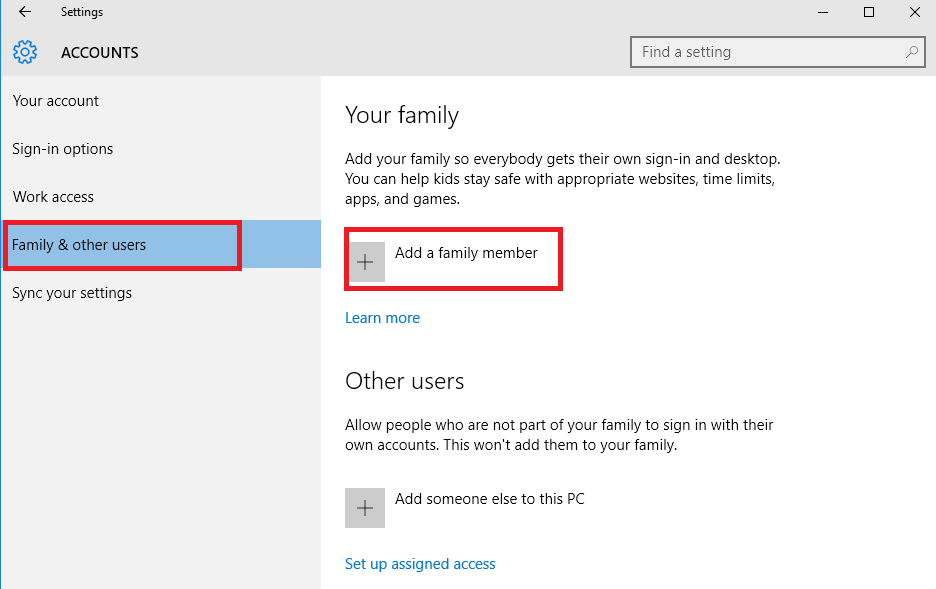
Task: Click the Add a family member label
Action: click(x=466, y=253)
